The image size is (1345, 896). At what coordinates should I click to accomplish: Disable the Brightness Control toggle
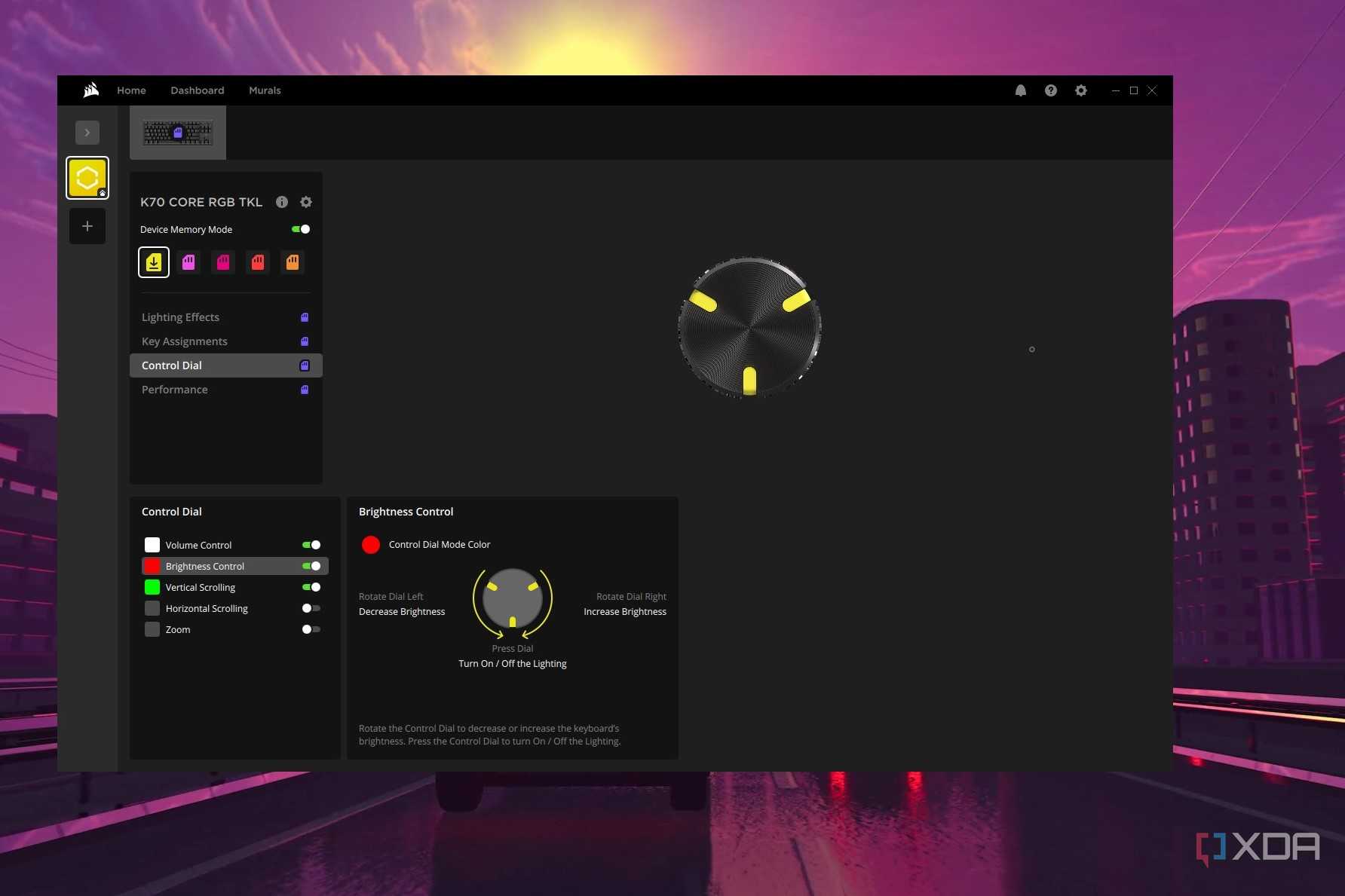[311, 566]
